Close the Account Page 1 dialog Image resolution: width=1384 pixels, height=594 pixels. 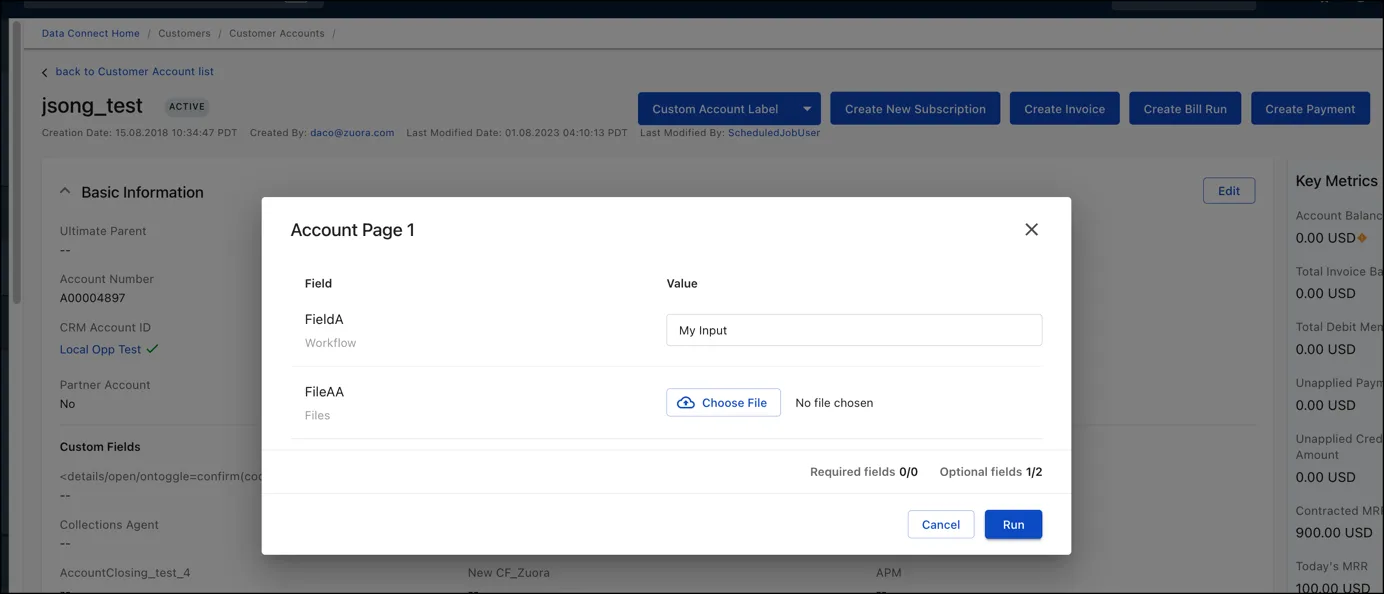tap(1031, 230)
